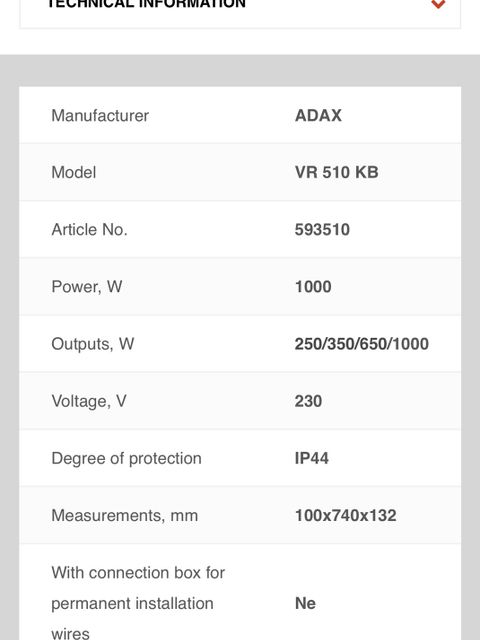Screen dimensions: 480x640
Task: Click the Article No. label
Action: [89, 229]
